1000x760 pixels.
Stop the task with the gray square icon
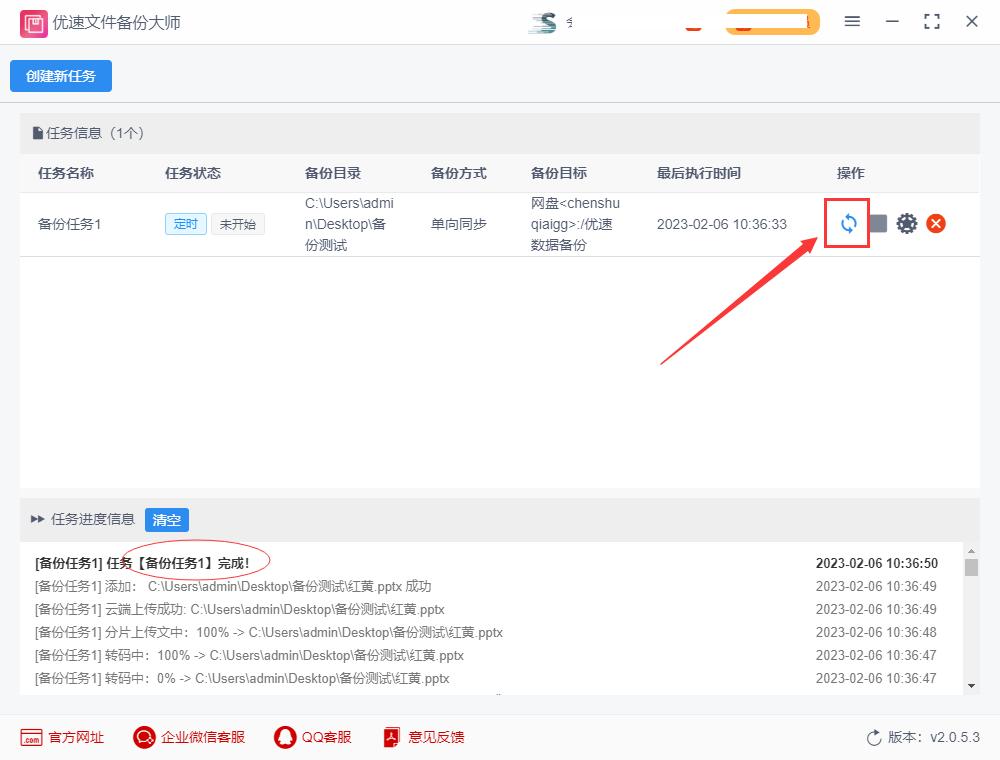pyautogui.click(x=877, y=223)
